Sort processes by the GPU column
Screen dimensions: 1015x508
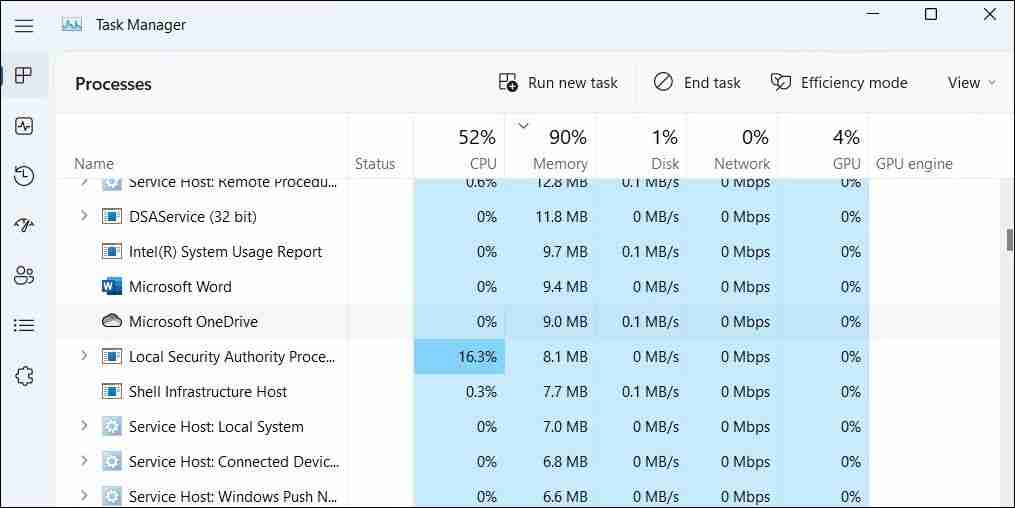(823, 146)
